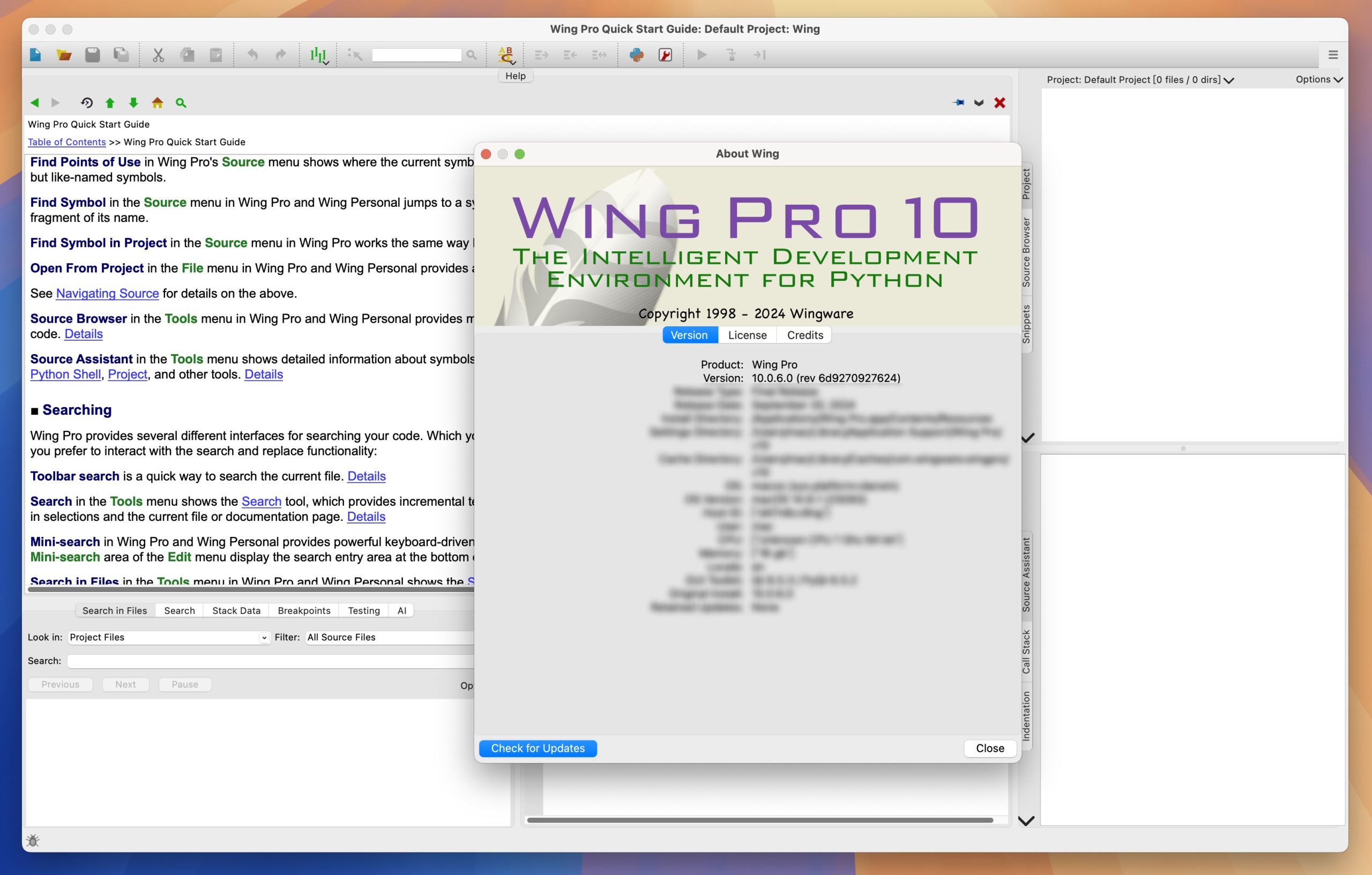Open the vertical Call Stack tab
Screen dimensions: 1372x875
[x=1026, y=651]
